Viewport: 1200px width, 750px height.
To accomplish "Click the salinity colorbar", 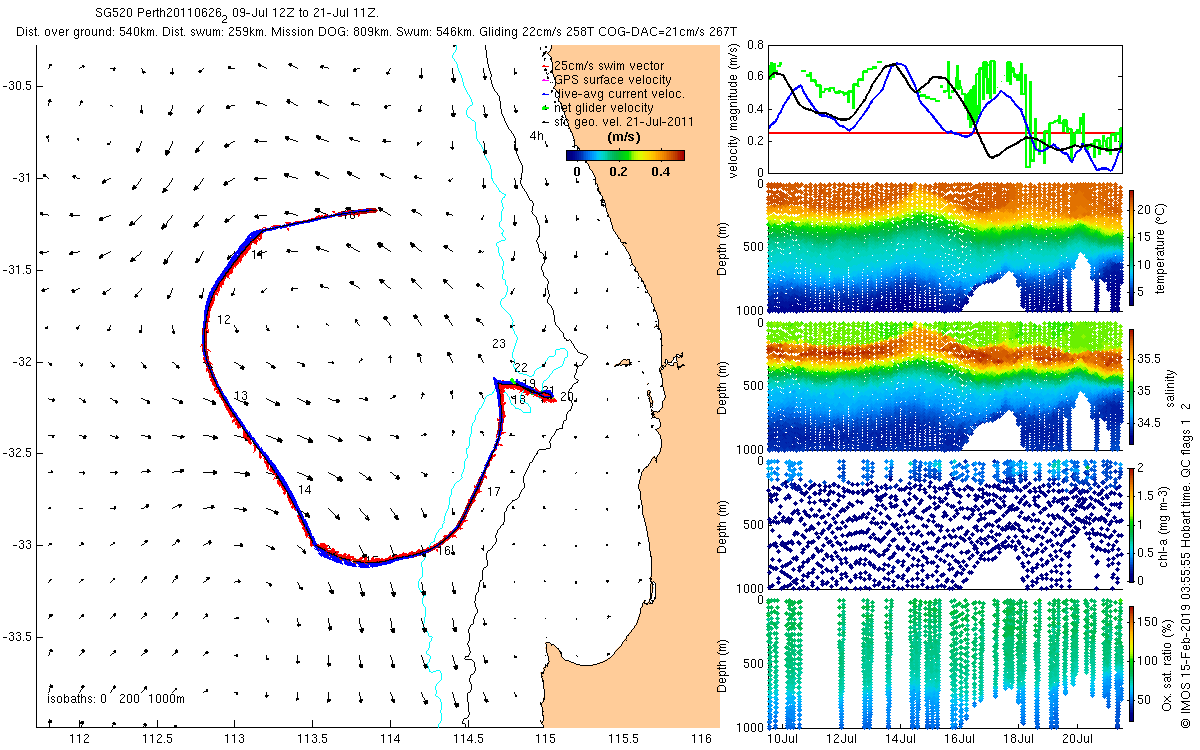I will pyautogui.click(x=1132, y=388).
